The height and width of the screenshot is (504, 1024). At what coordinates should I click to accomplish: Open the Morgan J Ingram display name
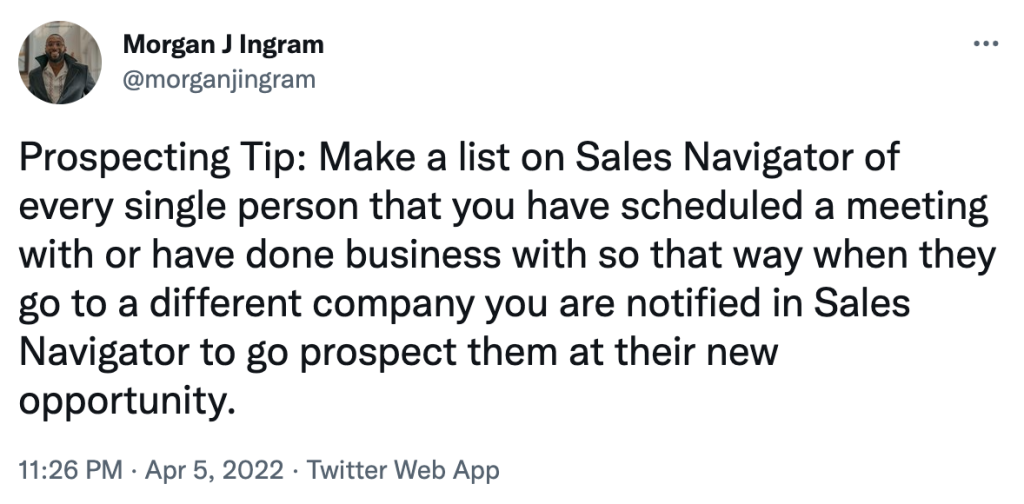point(223,45)
